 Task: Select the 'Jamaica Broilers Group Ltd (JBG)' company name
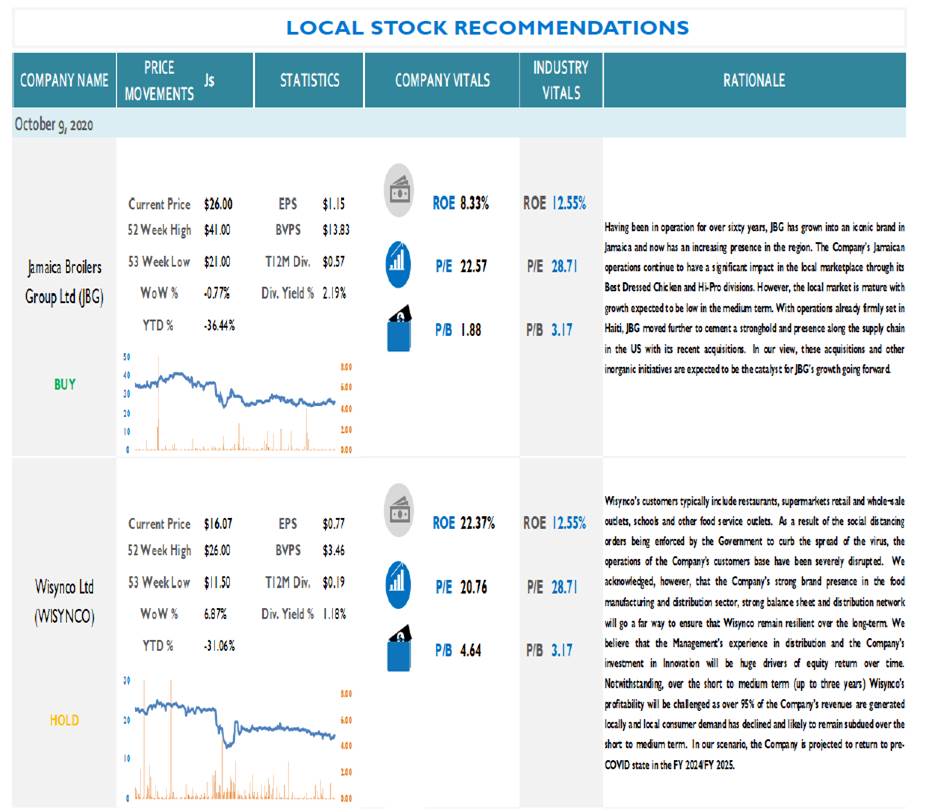[x=64, y=282]
